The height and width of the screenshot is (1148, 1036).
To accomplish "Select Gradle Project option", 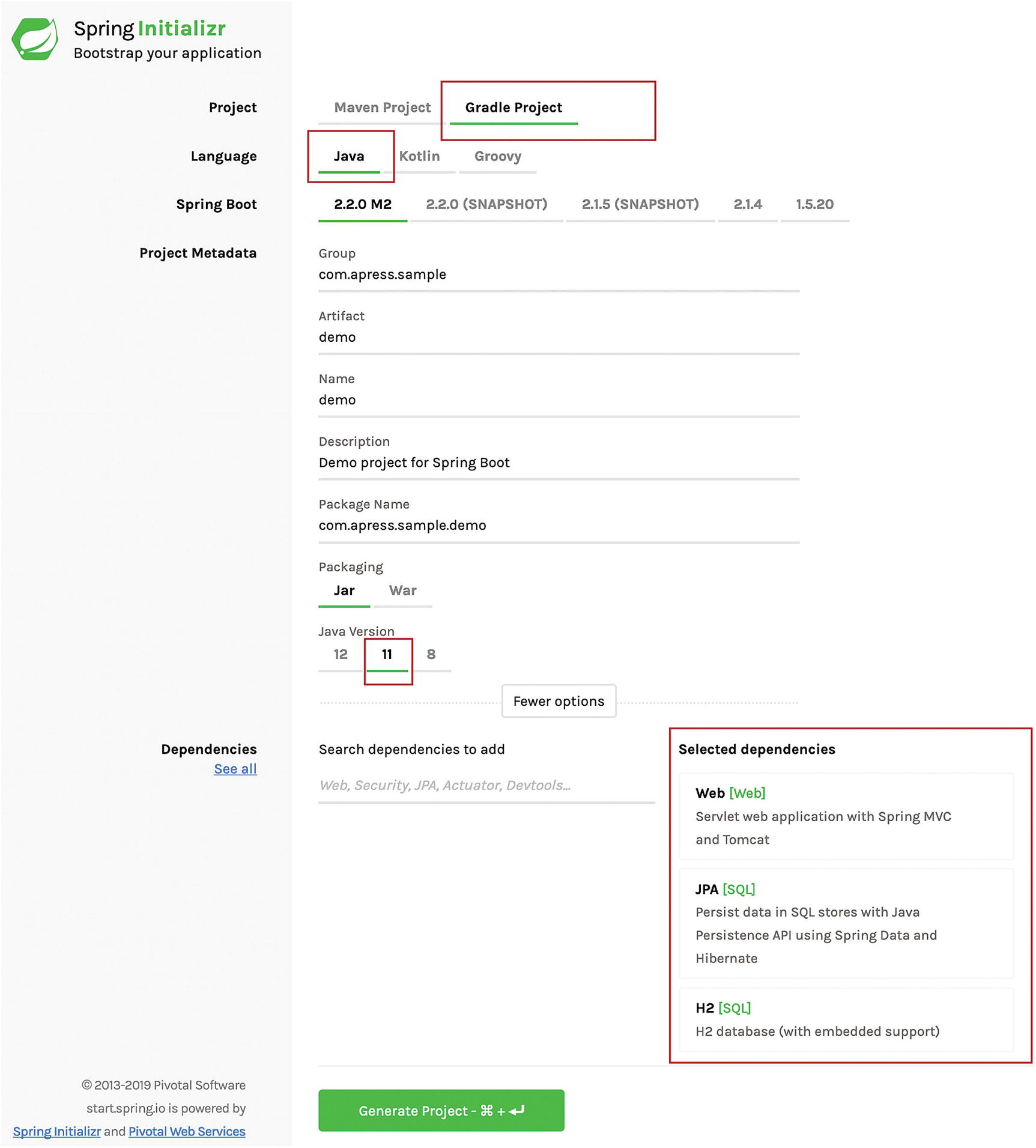I will 513,108.
